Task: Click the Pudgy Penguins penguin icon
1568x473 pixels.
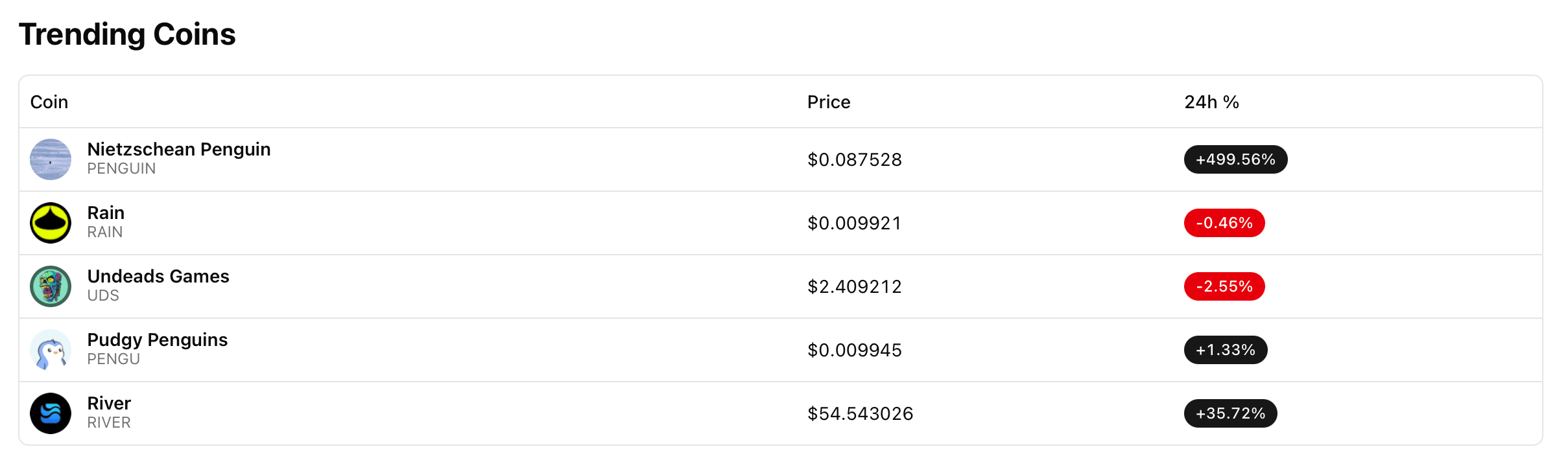Action: point(50,349)
